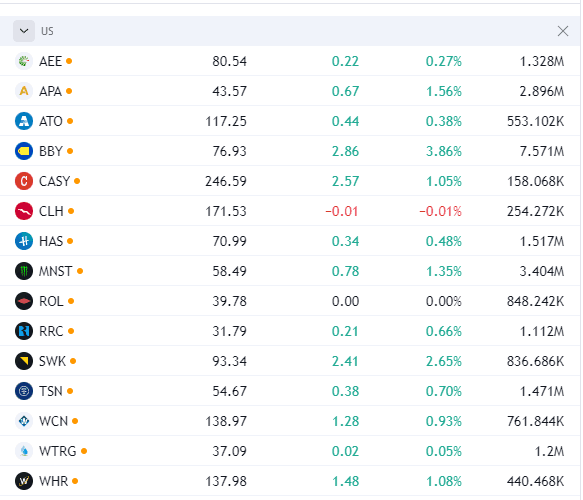Select the ATO logo icon
Image resolution: width=583 pixels, height=500 pixels.
pyautogui.click(x=24, y=121)
